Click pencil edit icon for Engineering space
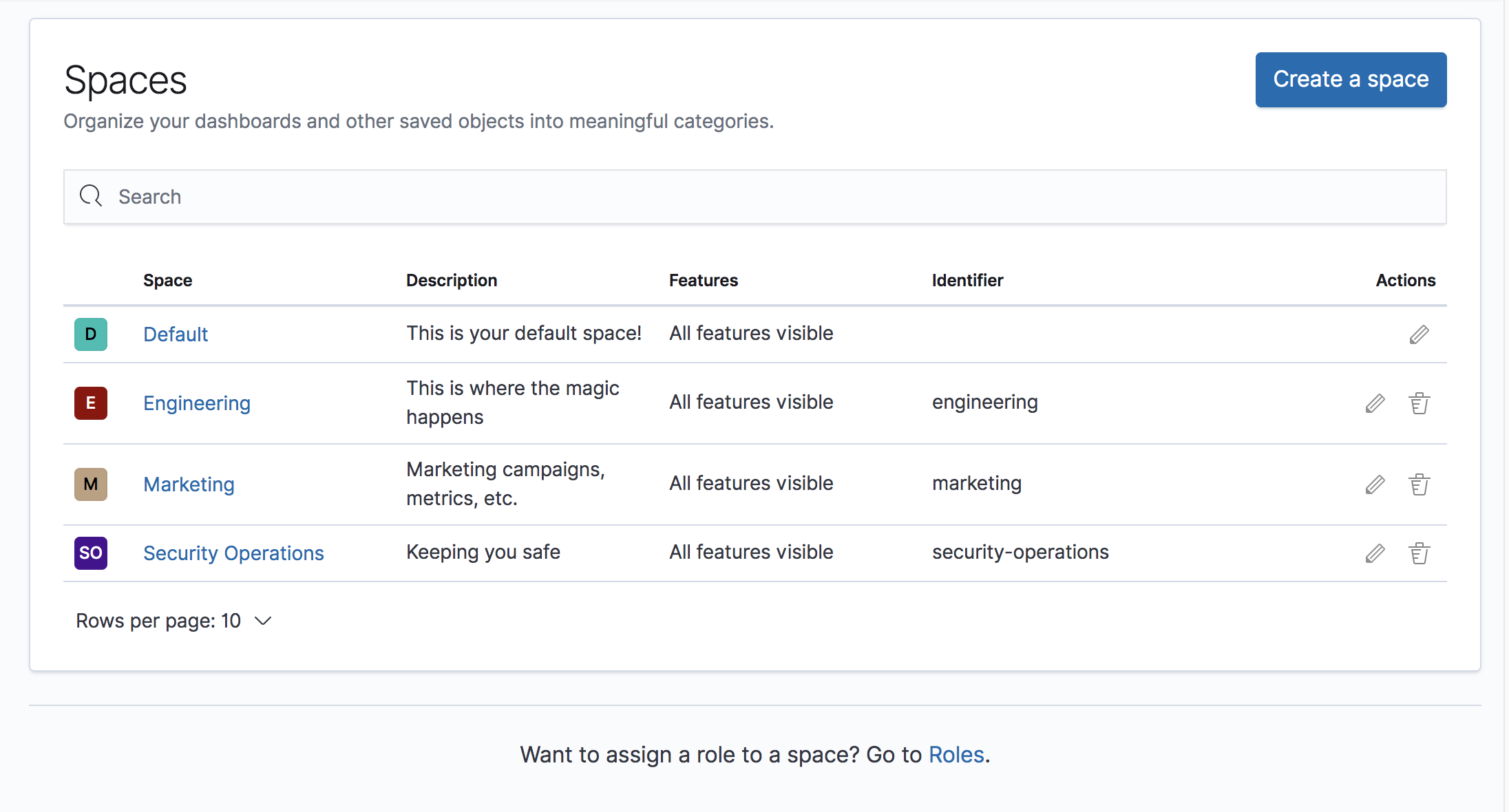Screen dimensions: 1509x812 click(1375, 403)
